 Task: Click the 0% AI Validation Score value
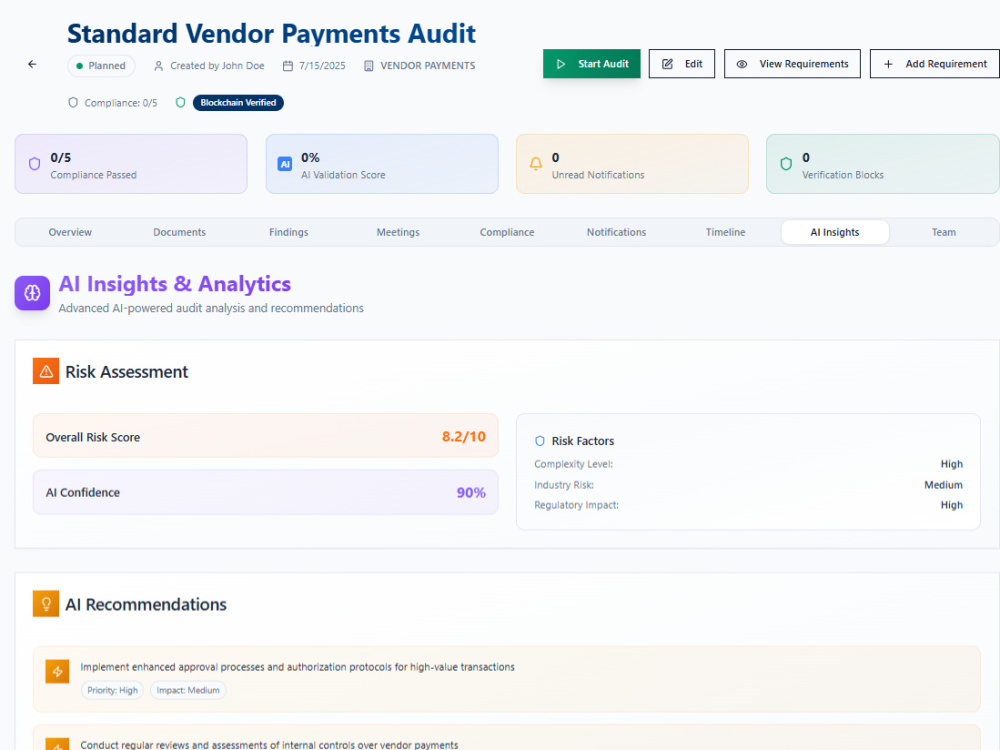click(x=310, y=158)
